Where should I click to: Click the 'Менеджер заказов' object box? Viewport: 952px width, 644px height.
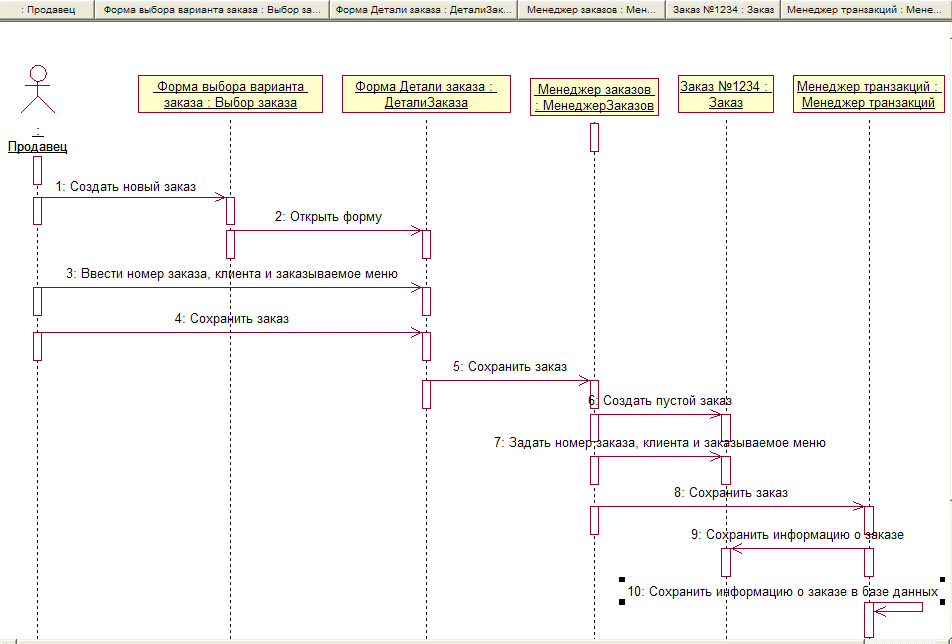(x=595, y=98)
